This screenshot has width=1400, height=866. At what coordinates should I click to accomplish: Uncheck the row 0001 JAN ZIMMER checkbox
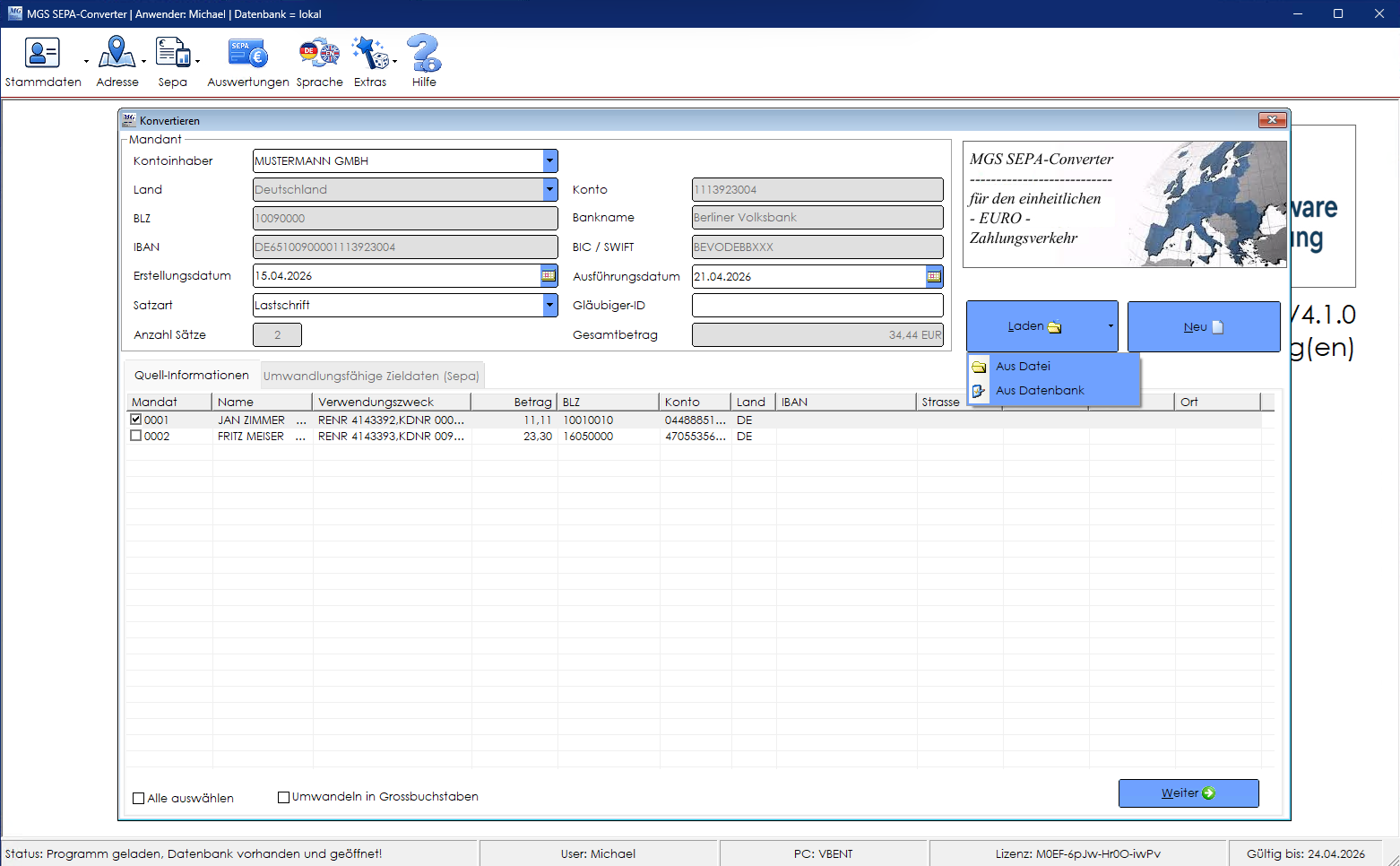136,420
